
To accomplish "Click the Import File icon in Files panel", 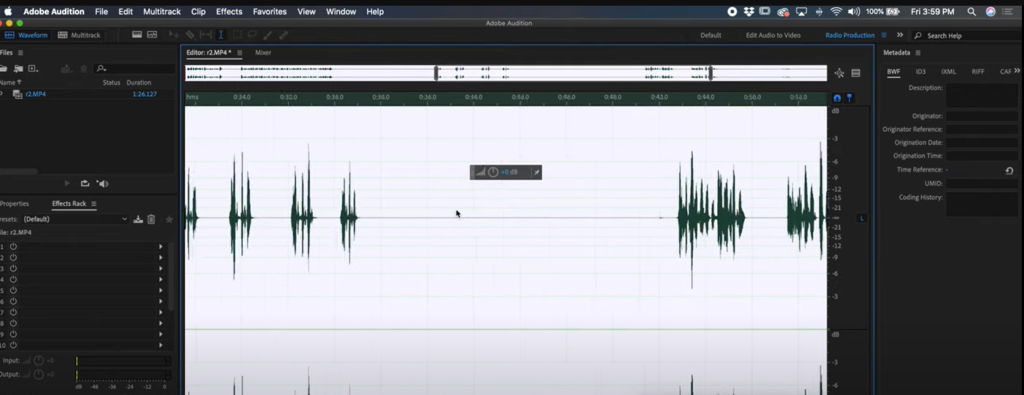I will tap(18, 69).
